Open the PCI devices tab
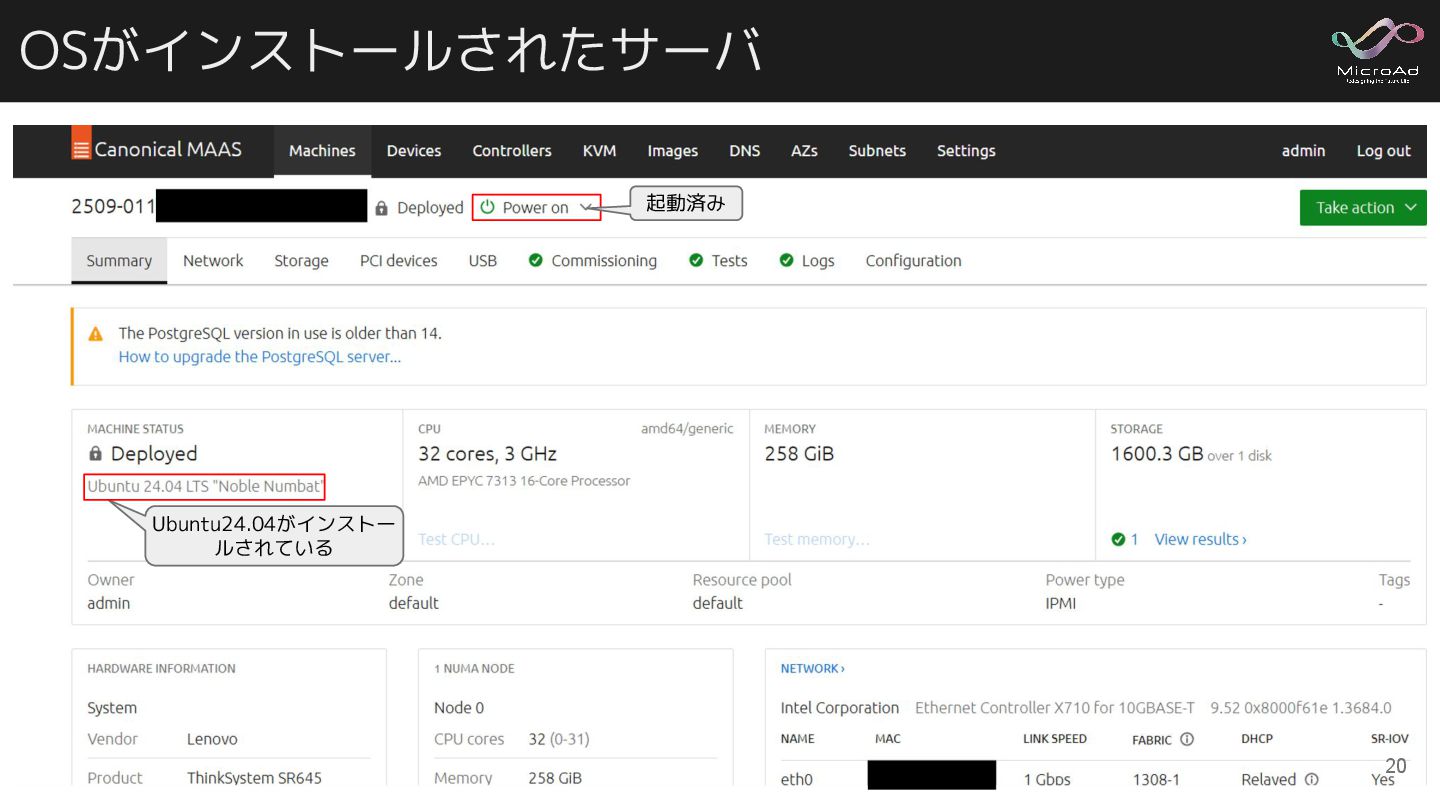This screenshot has width=1440, height=810. click(398, 261)
